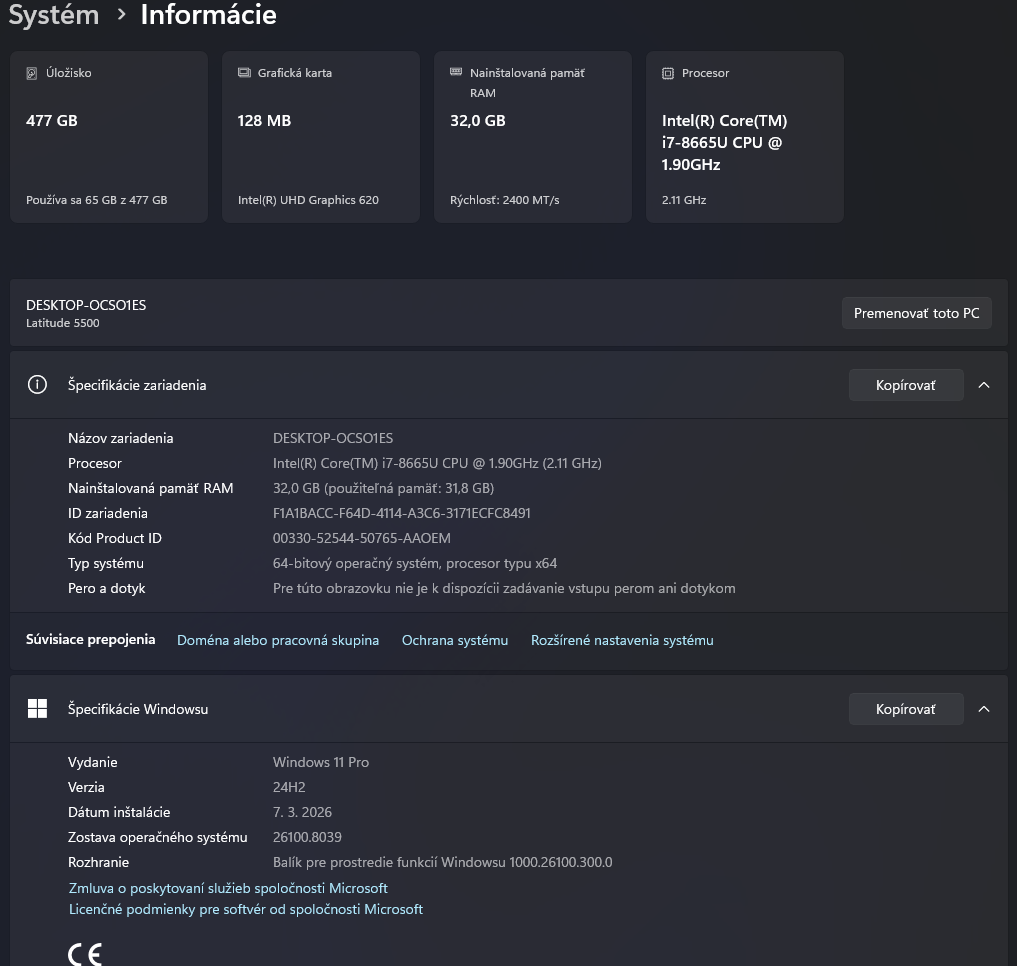Collapse the Špecifikácie zariadenia section chevron
Image resolution: width=1017 pixels, height=966 pixels.
pyautogui.click(x=984, y=385)
